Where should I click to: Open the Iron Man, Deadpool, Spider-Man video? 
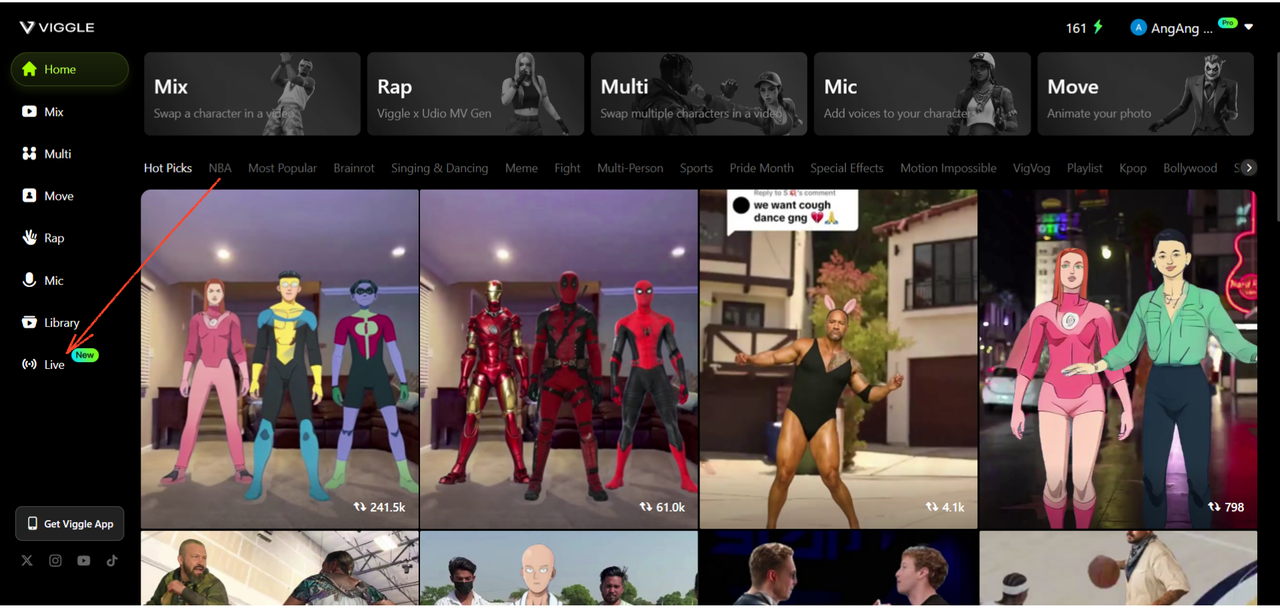pyautogui.click(x=559, y=359)
